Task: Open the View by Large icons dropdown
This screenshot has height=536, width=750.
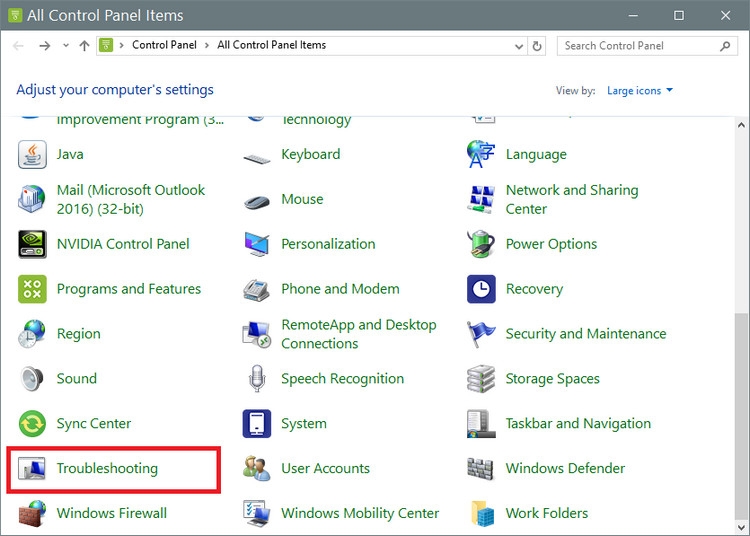Action: tap(640, 90)
